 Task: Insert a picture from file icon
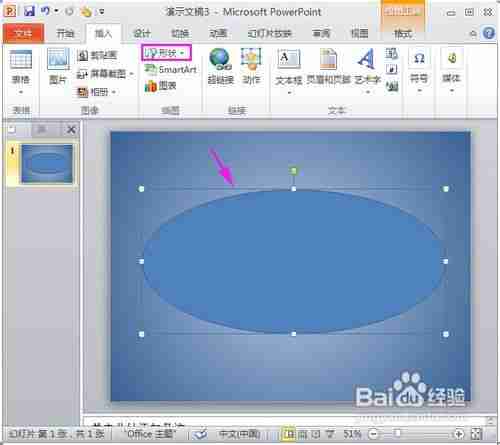58,59
